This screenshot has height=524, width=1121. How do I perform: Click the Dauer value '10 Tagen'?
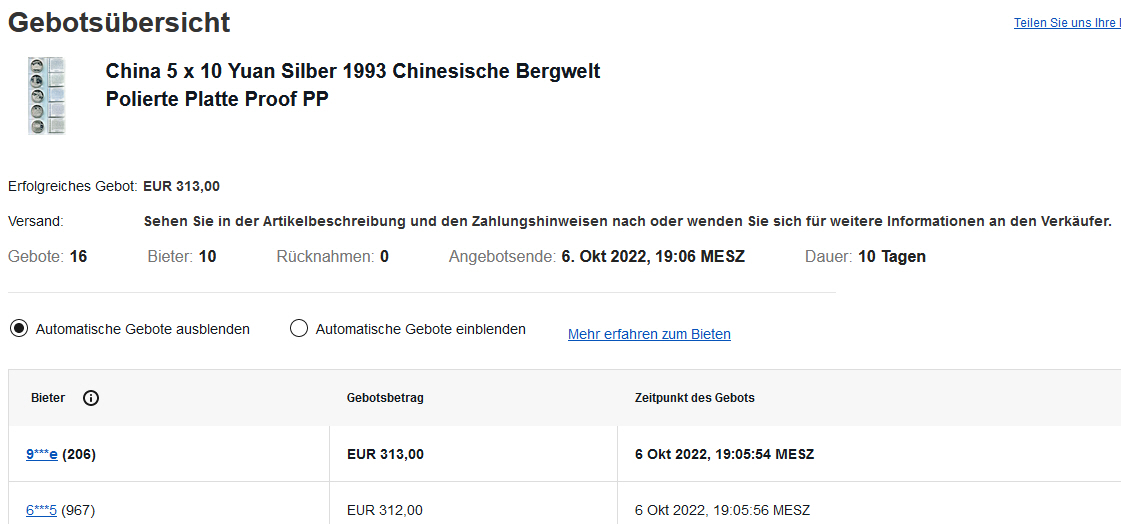point(891,257)
